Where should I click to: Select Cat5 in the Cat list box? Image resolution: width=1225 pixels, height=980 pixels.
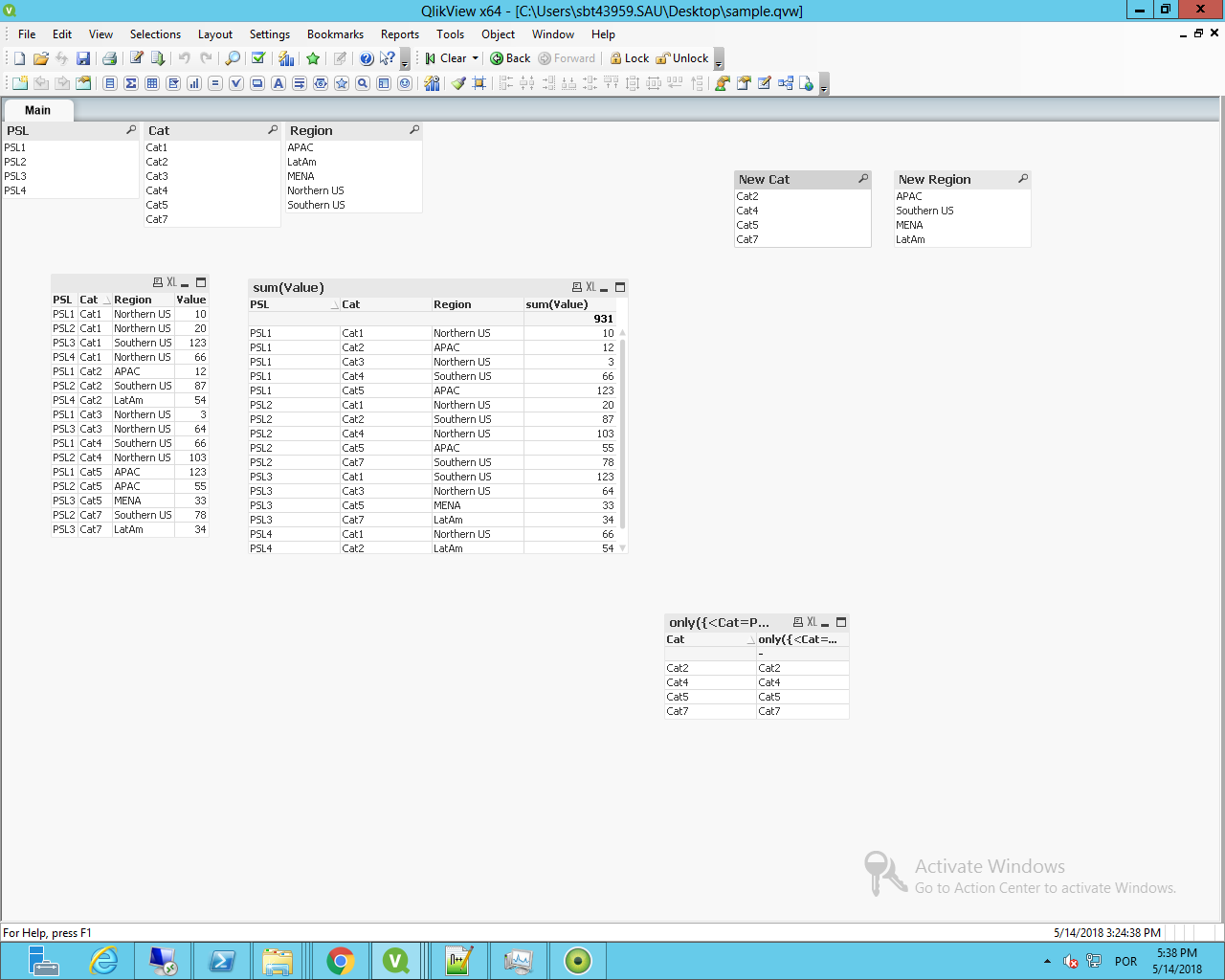212,205
